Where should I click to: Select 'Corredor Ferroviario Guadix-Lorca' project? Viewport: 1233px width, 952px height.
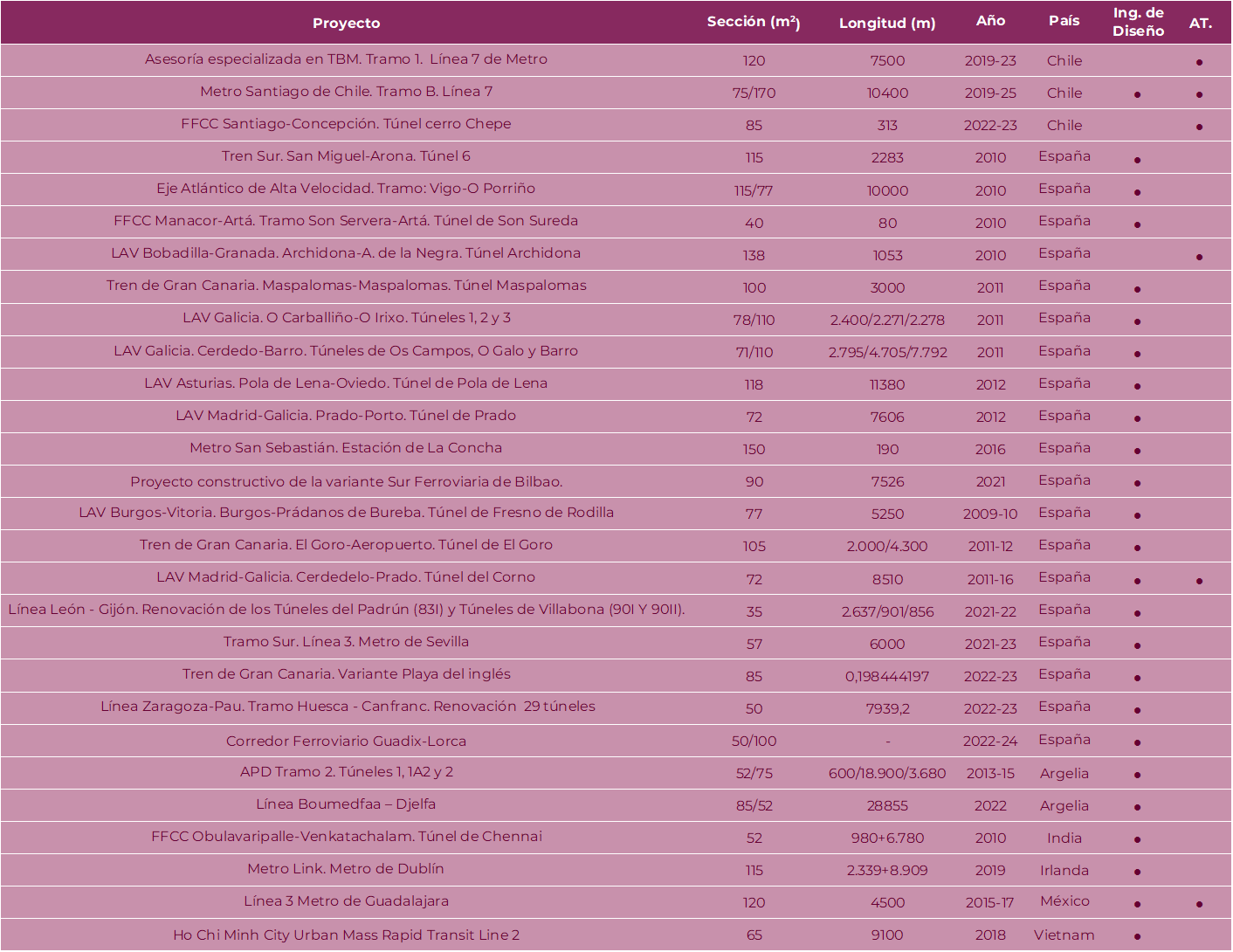pyautogui.click(x=346, y=742)
